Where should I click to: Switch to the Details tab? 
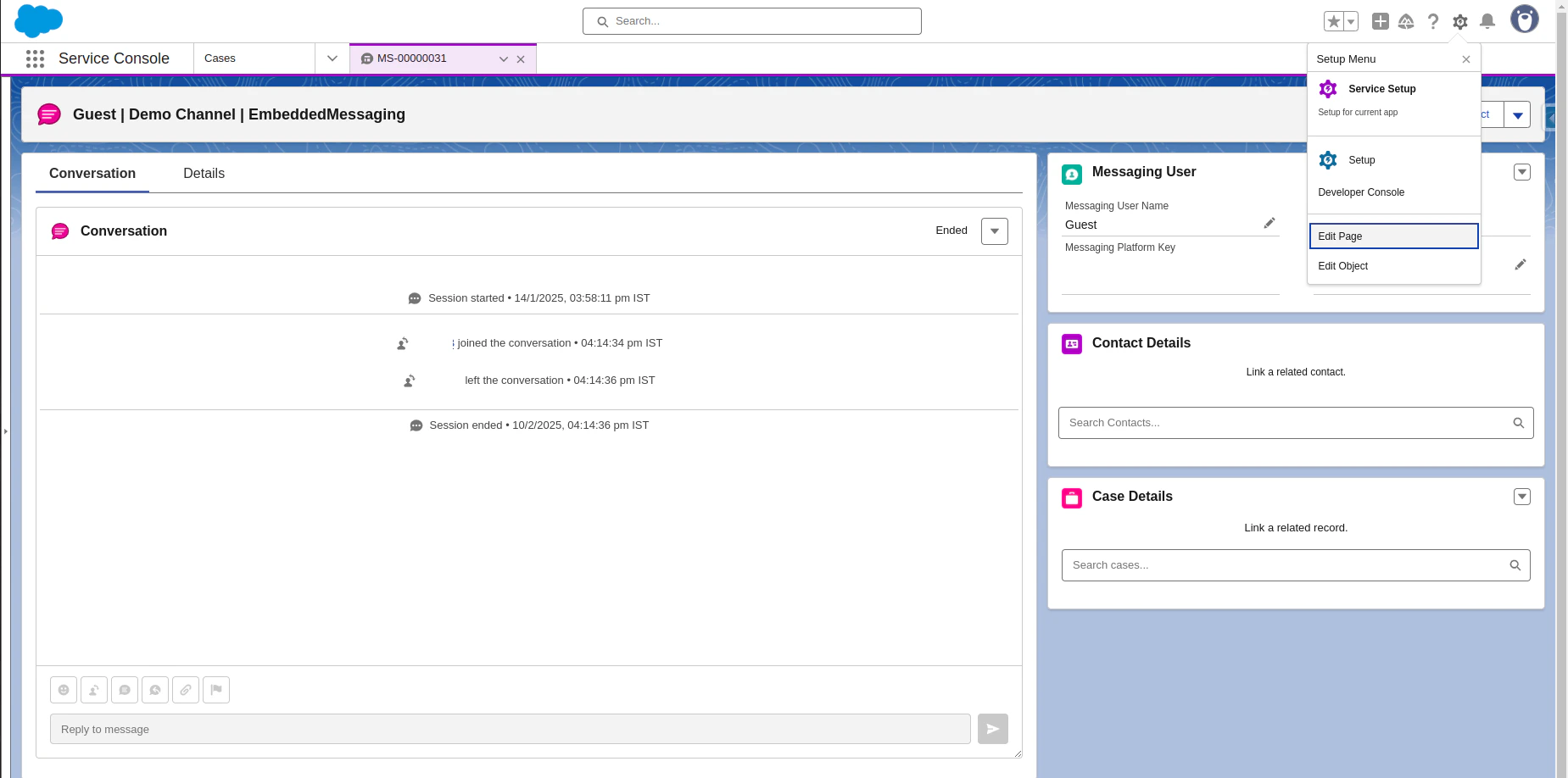[x=204, y=173]
